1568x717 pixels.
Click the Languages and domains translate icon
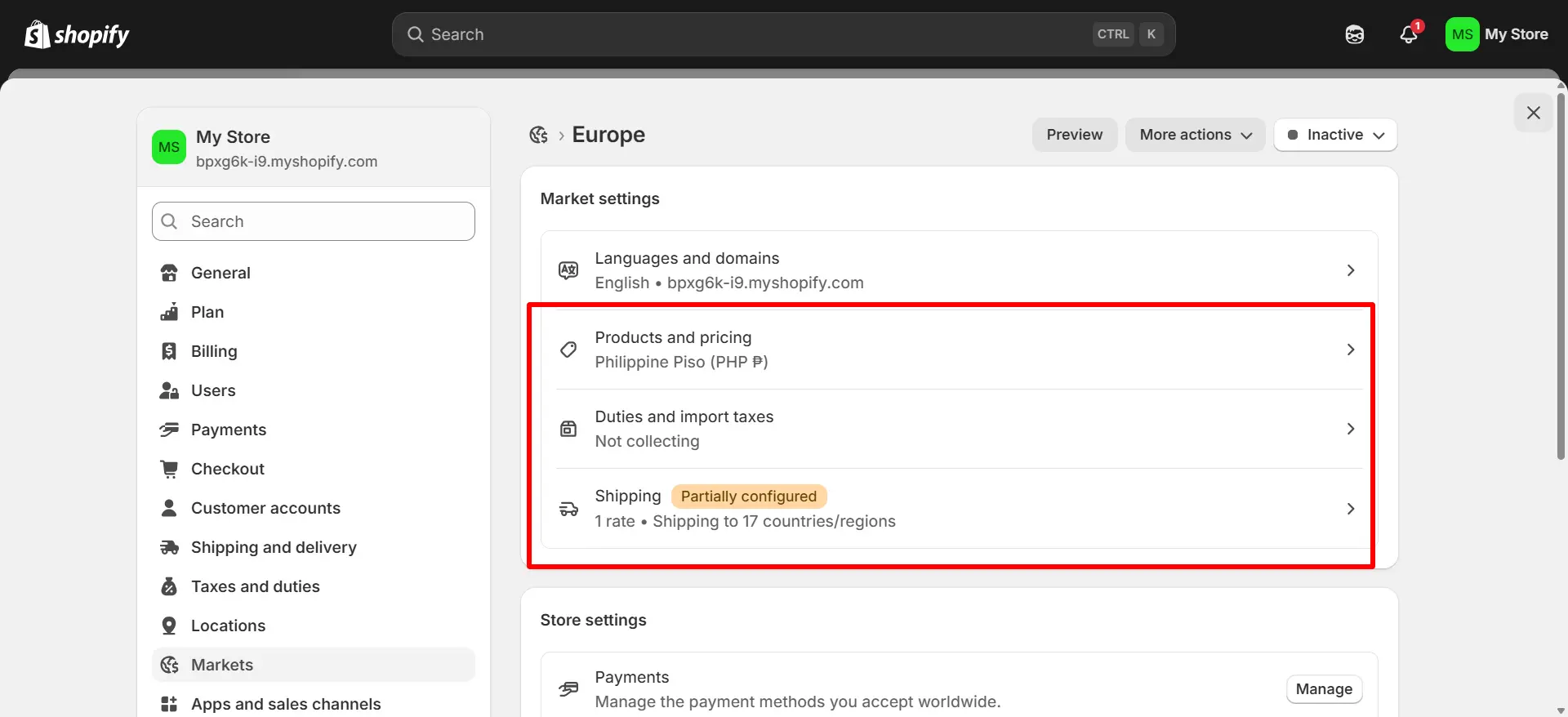coord(568,270)
